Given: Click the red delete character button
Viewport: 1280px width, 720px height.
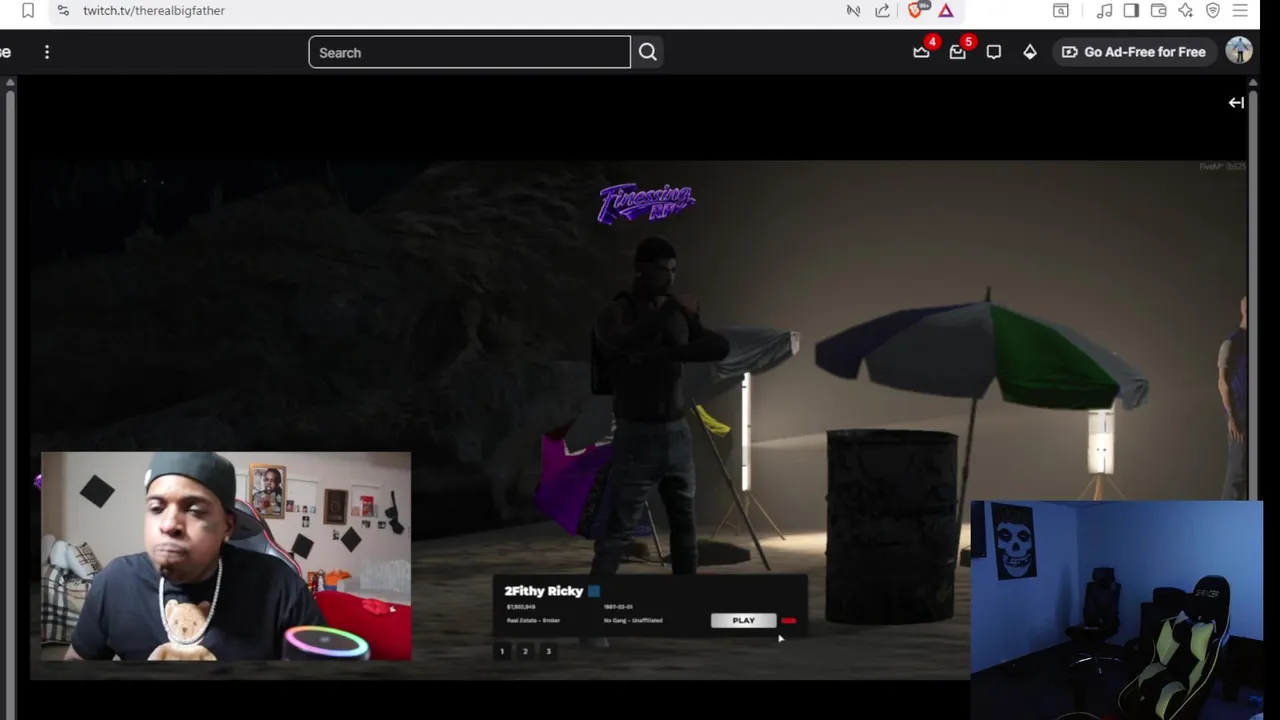Looking at the screenshot, I should (x=789, y=621).
